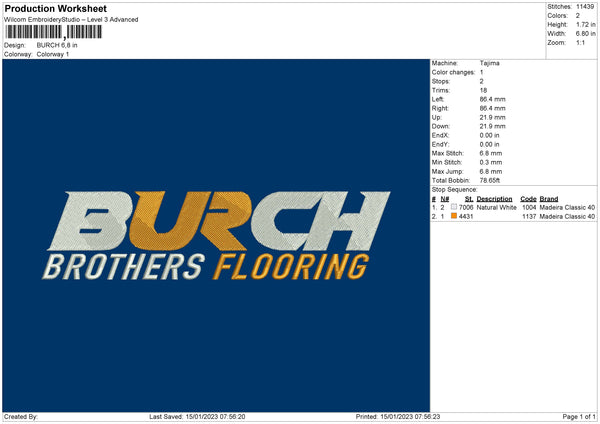Click the Total Bobbin value 78.65ft

tap(490, 180)
